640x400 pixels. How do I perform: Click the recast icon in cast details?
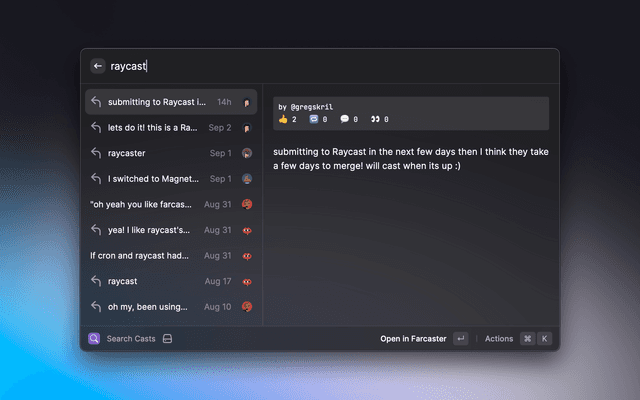point(314,119)
